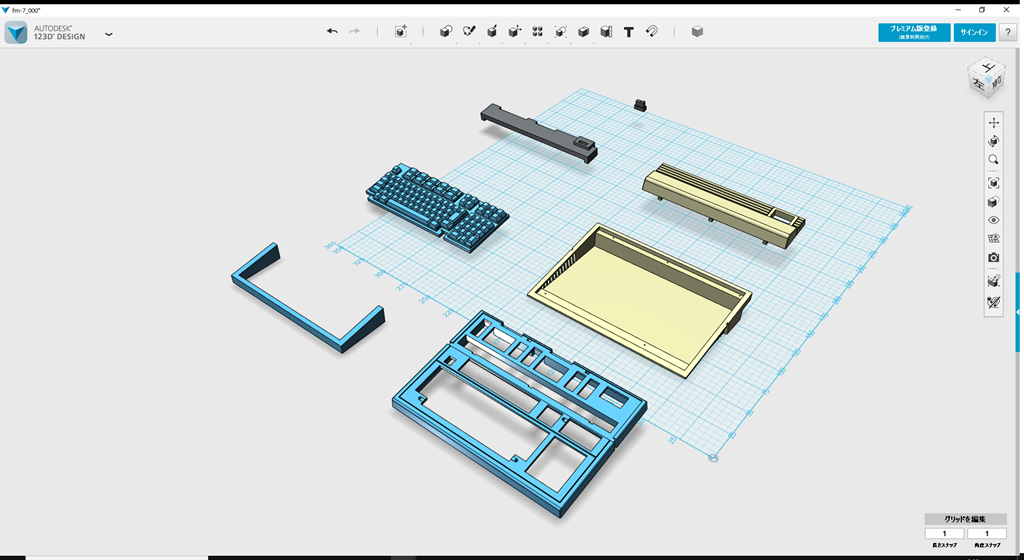Screen dimensions: 1024x560
Task: Click the Undo arrow in the toolbar
Action: tap(332, 32)
